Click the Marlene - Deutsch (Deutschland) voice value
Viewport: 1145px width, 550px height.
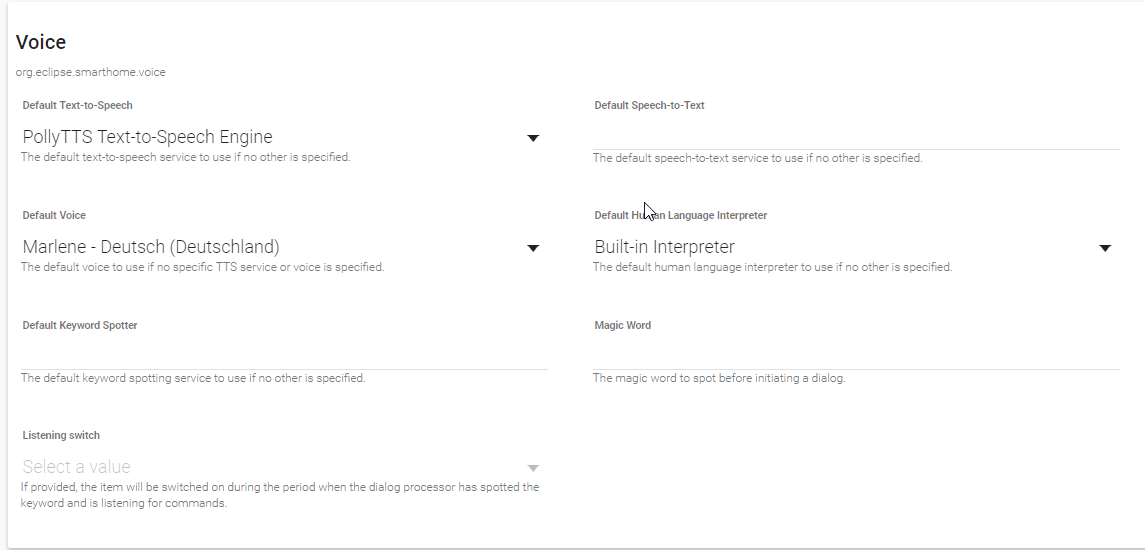[151, 247]
